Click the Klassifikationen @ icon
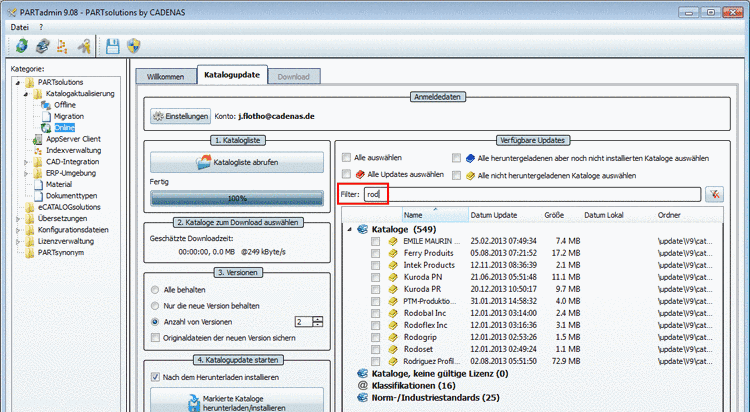This screenshot has width=750, height=412. point(363,385)
